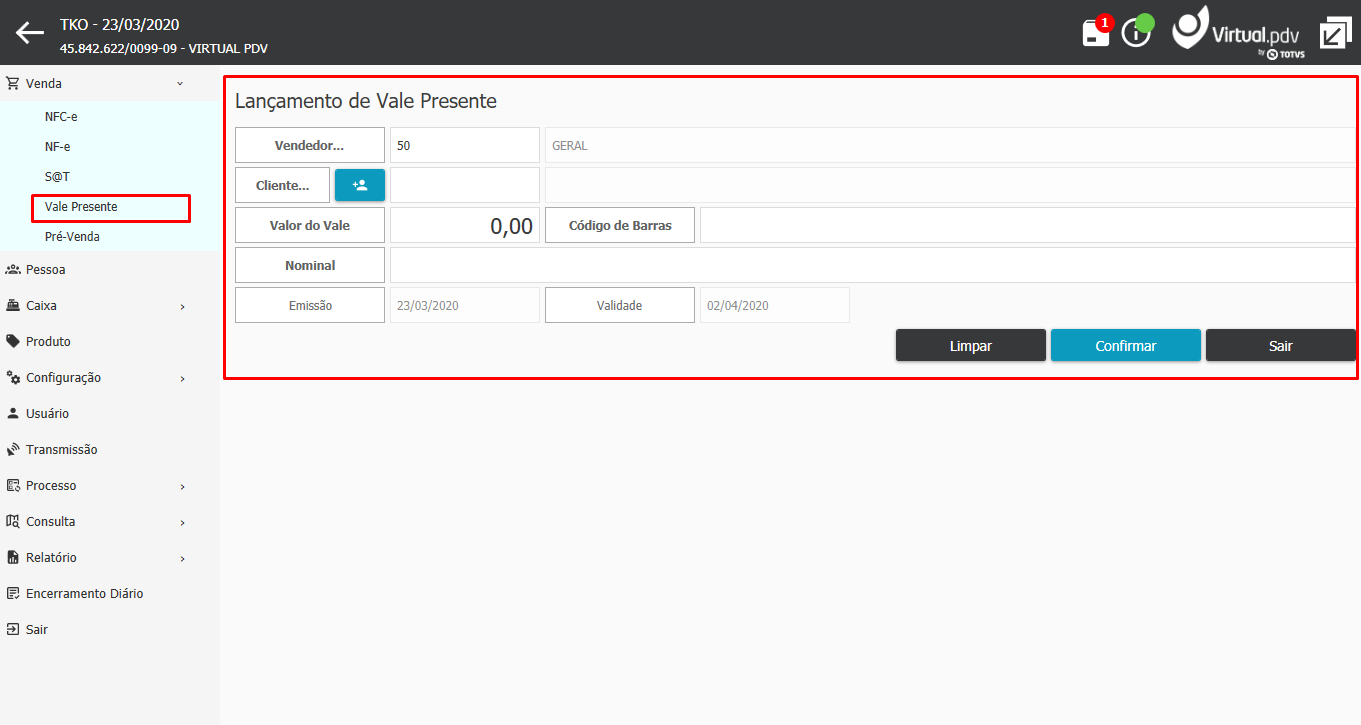The image size is (1361, 725).
Task: Click the Valor do Vale label button
Action: click(310, 225)
